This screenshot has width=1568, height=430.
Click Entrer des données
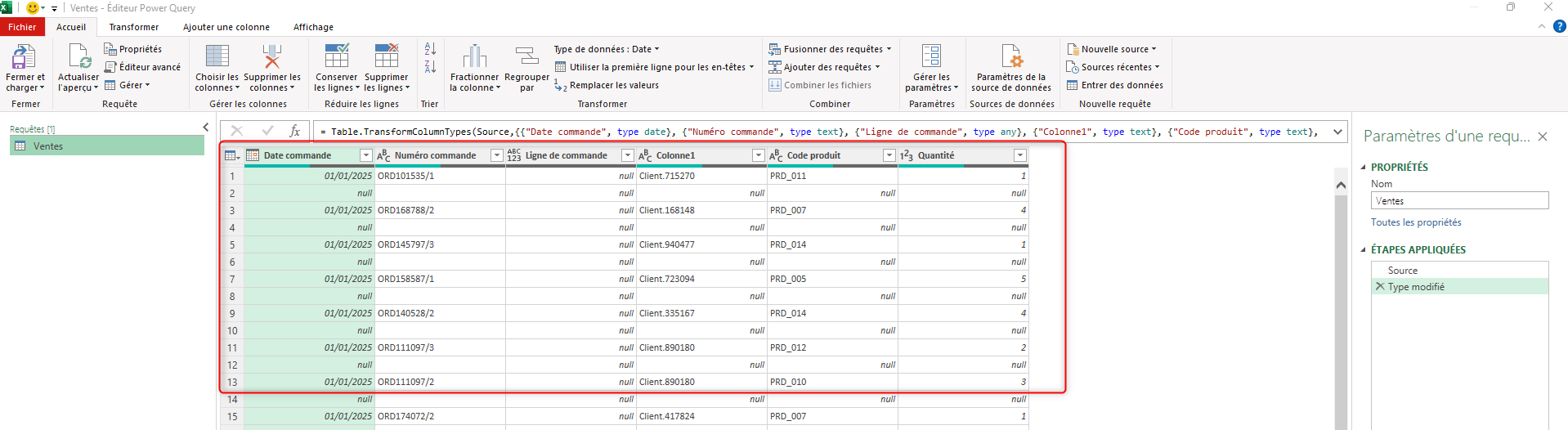[1115, 85]
